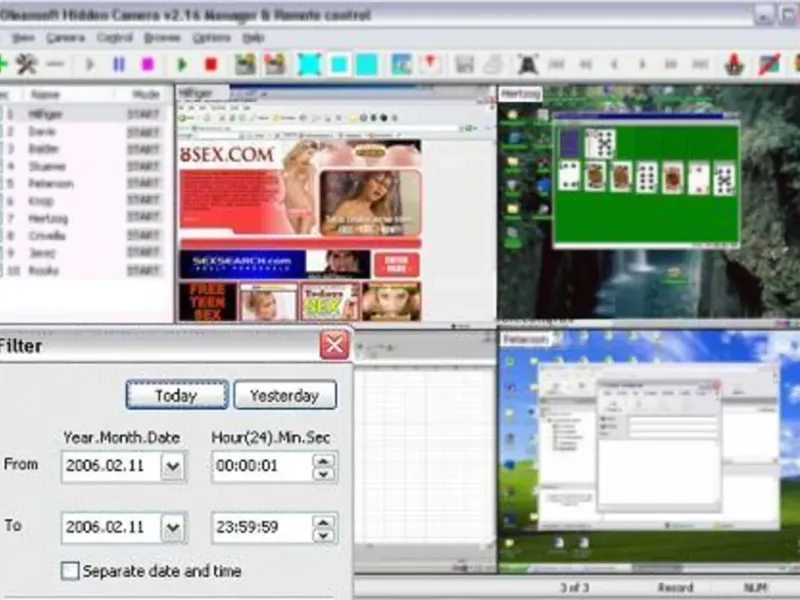800x600 pixels.
Task: Click the magenta square stop icon
Action: [x=147, y=64]
